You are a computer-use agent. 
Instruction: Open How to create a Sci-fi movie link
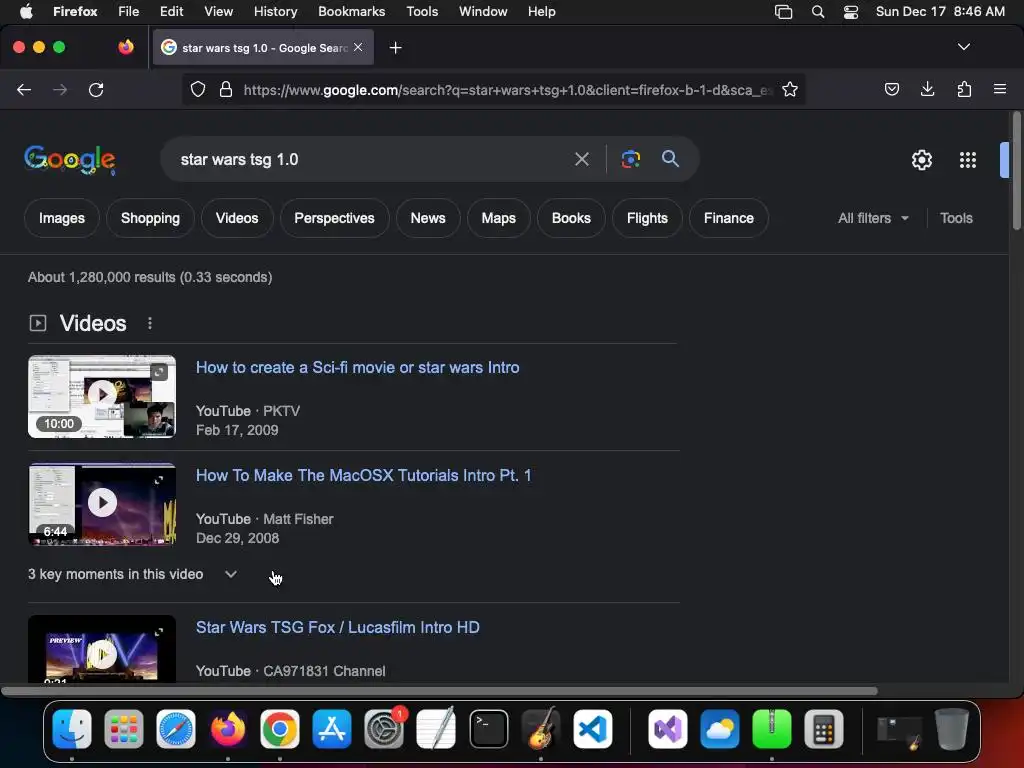click(358, 367)
